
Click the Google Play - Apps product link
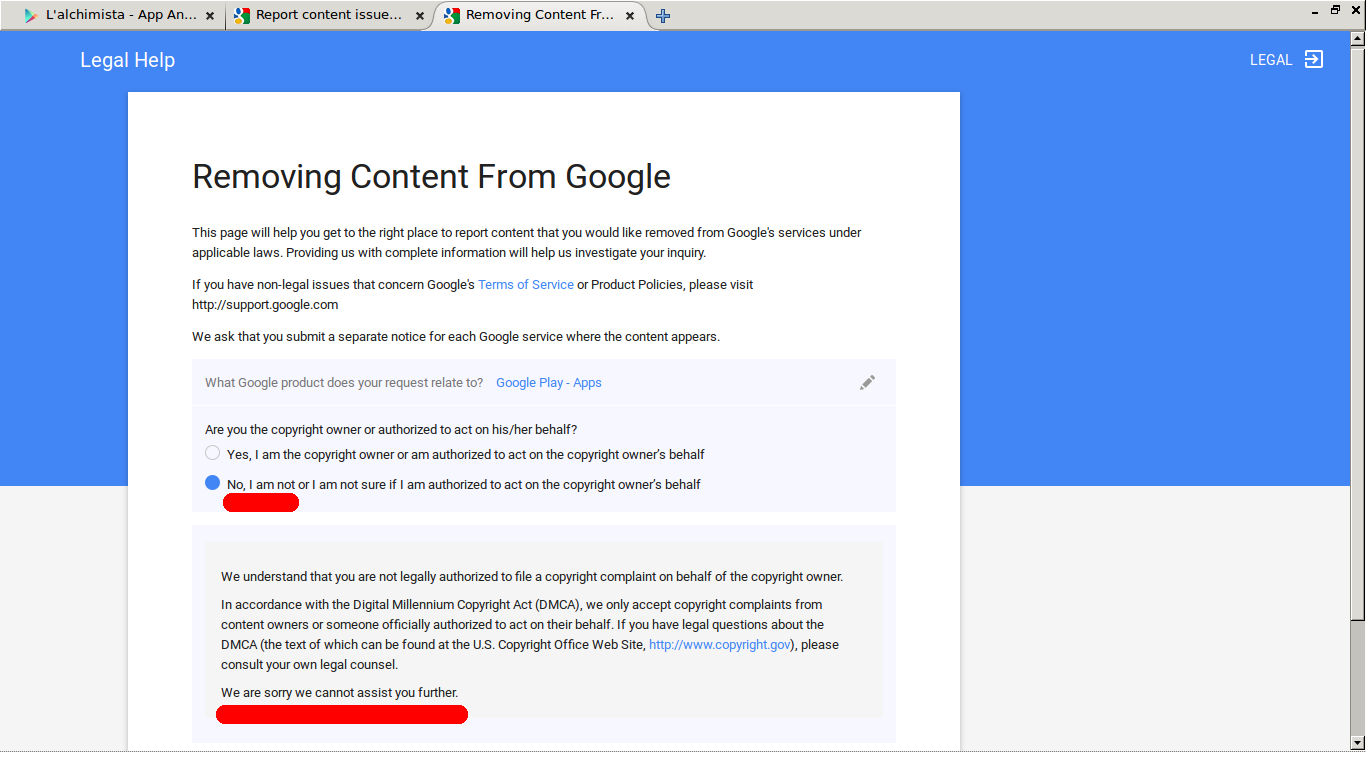pos(549,383)
